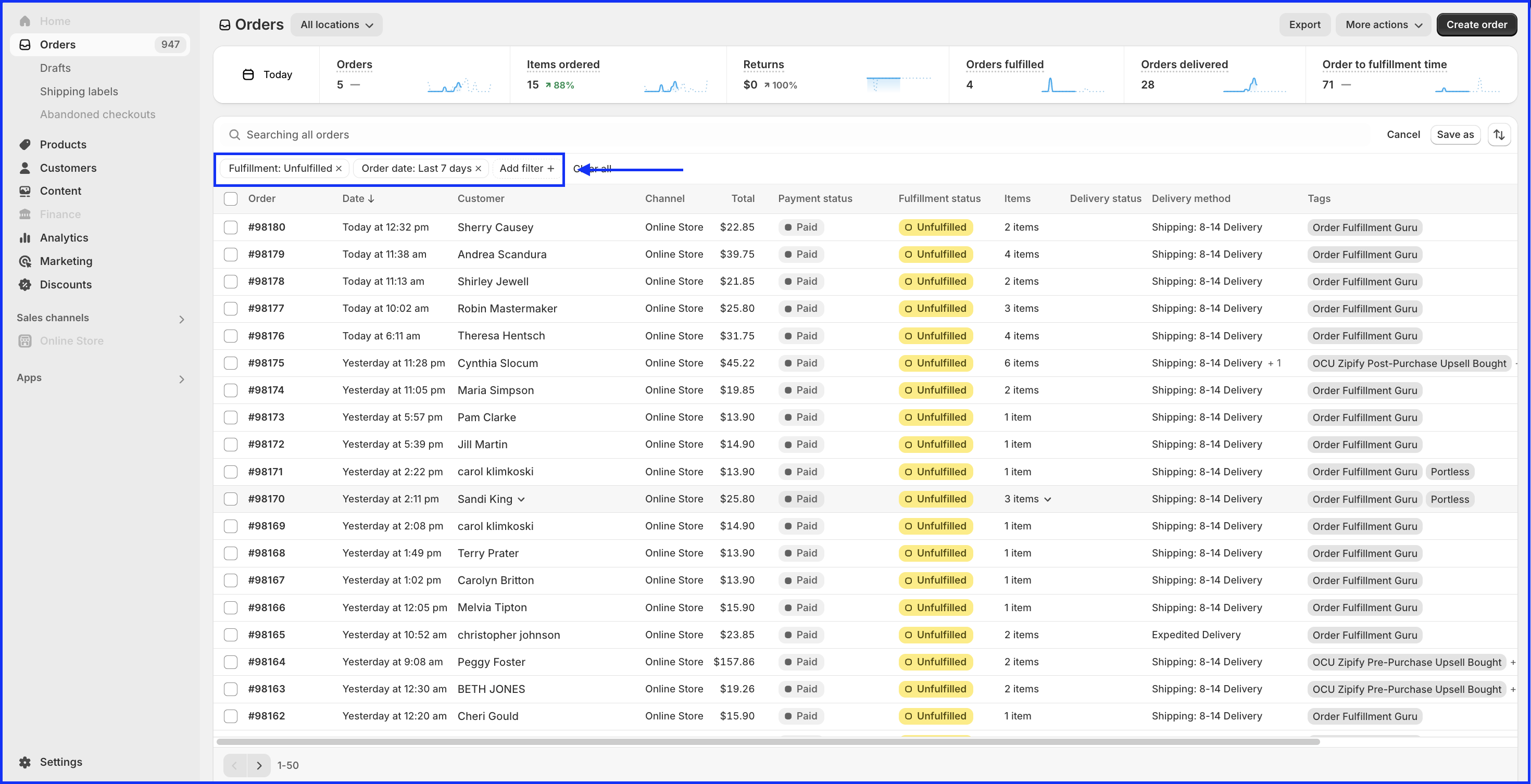1531x784 pixels.
Task: Select order #98162 checkbox
Action: (x=231, y=716)
